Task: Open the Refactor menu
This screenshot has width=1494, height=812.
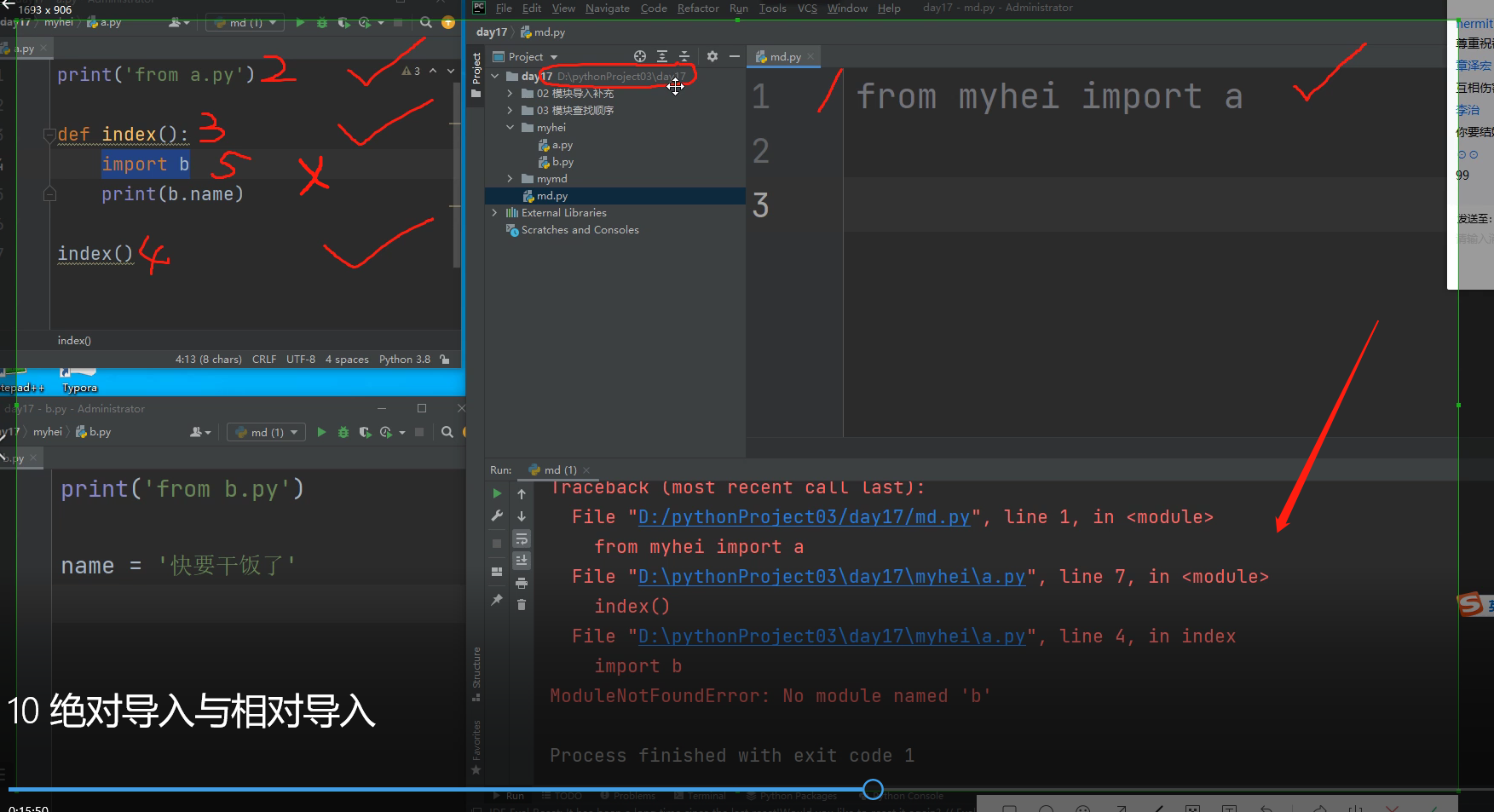Action: coord(698,8)
